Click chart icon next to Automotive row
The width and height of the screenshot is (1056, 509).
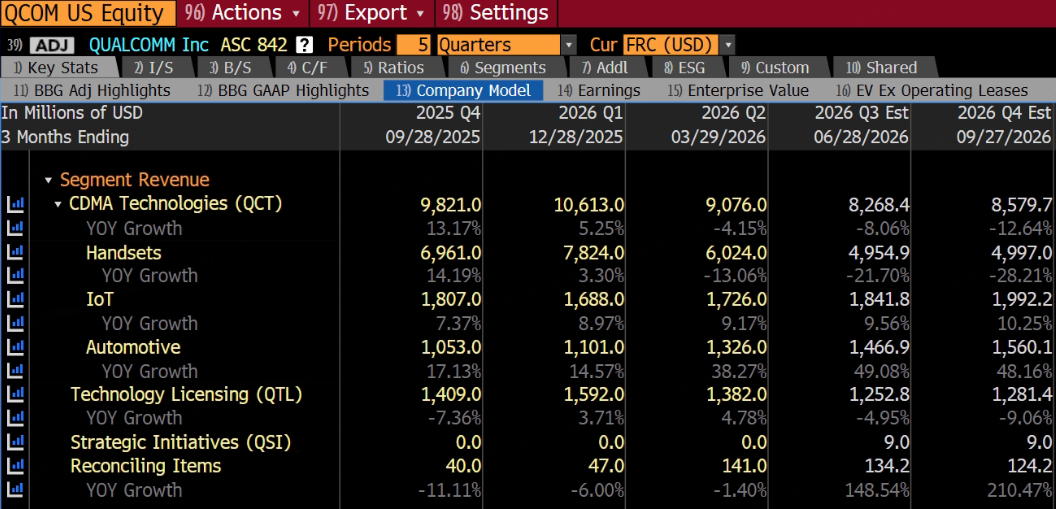(x=15, y=347)
